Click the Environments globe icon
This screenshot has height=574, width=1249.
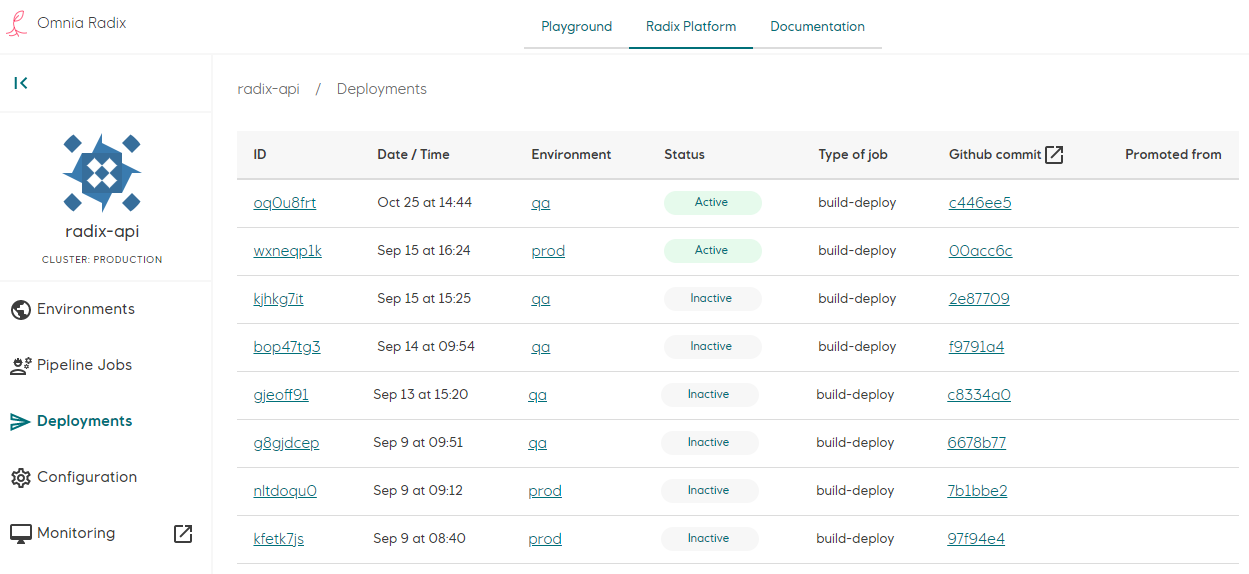tap(20, 309)
